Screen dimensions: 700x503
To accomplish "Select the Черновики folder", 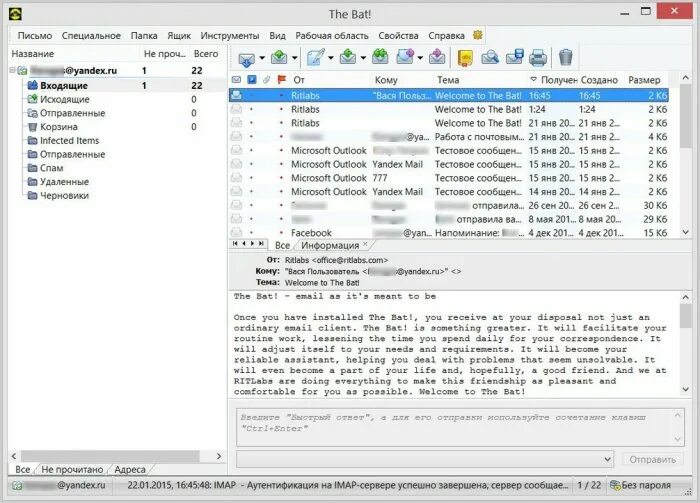I will 64,195.
